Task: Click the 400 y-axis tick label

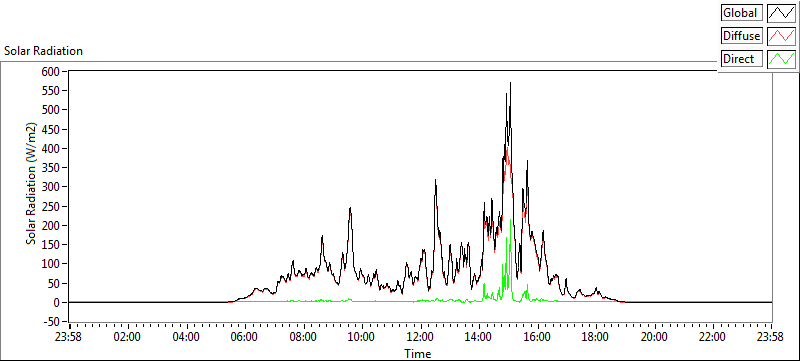Action: click(51, 148)
